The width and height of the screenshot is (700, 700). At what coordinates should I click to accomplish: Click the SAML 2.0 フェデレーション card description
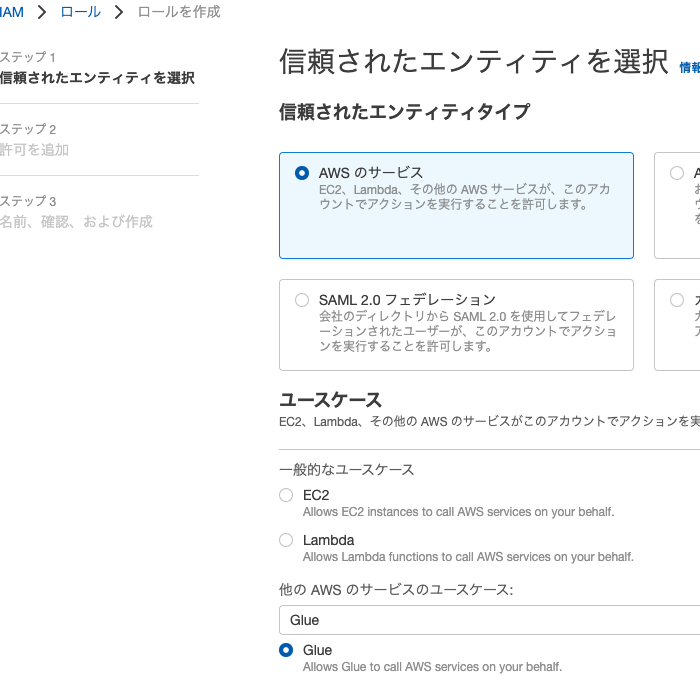tap(467, 331)
